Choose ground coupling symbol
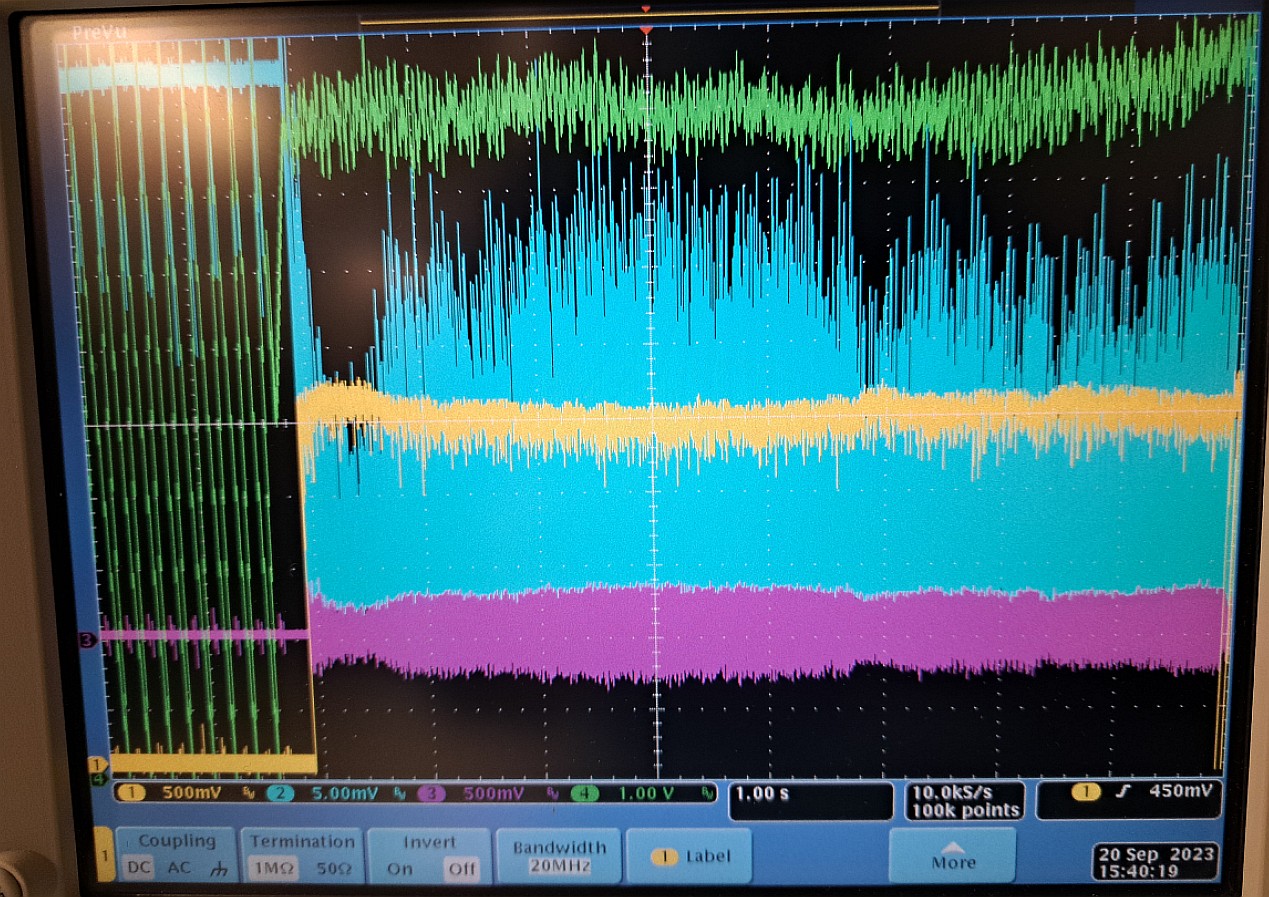The height and width of the screenshot is (897, 1269). [217, 869]
